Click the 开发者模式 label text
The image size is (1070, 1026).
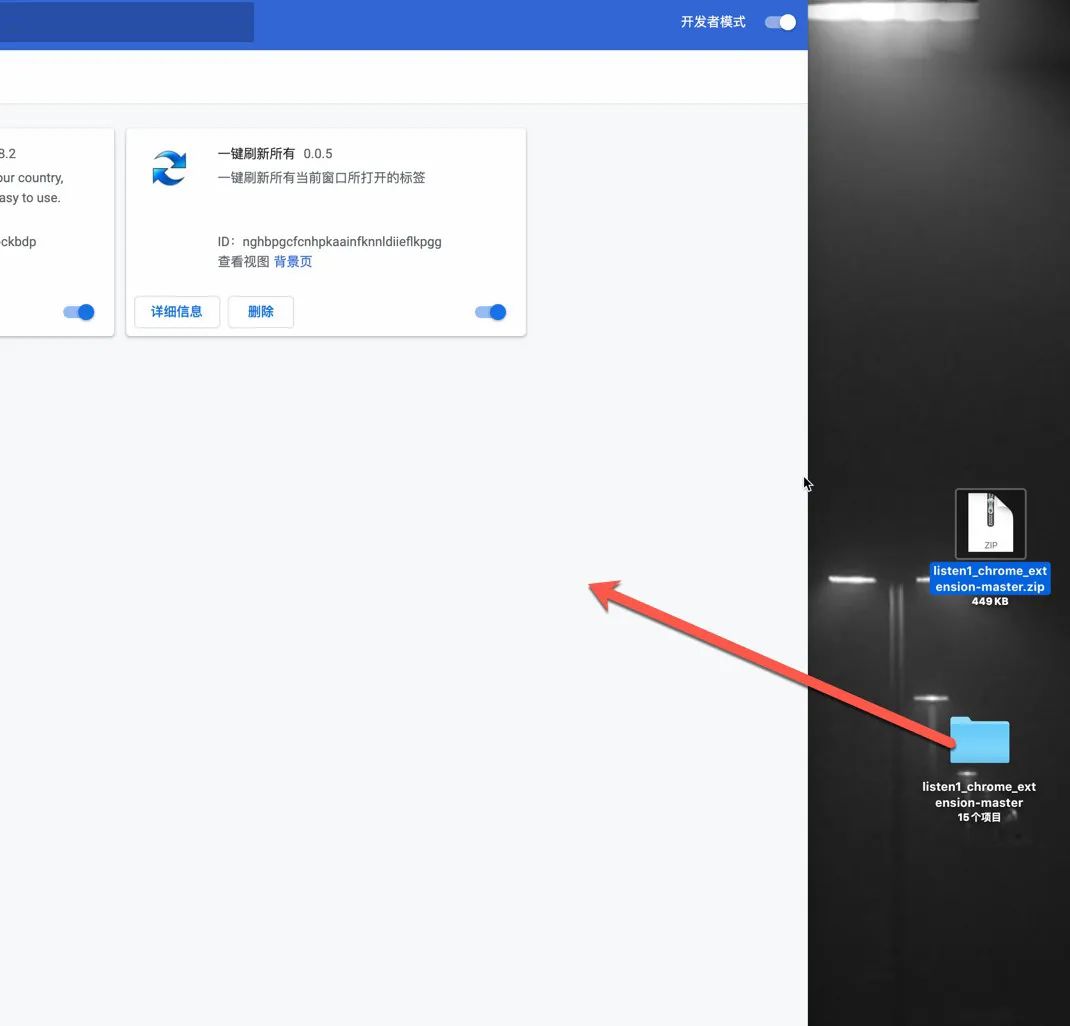pos(713,23)
